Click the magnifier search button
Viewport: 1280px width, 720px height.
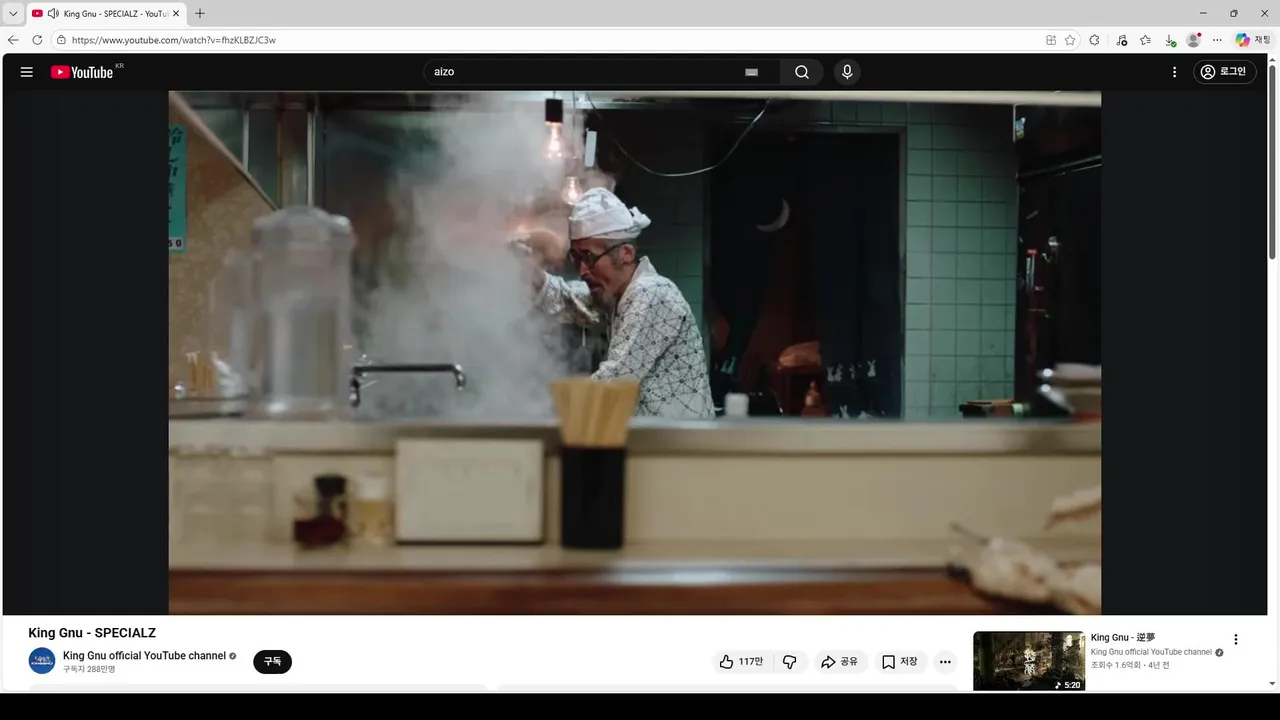pyautogui.click(x=802, y=72)
